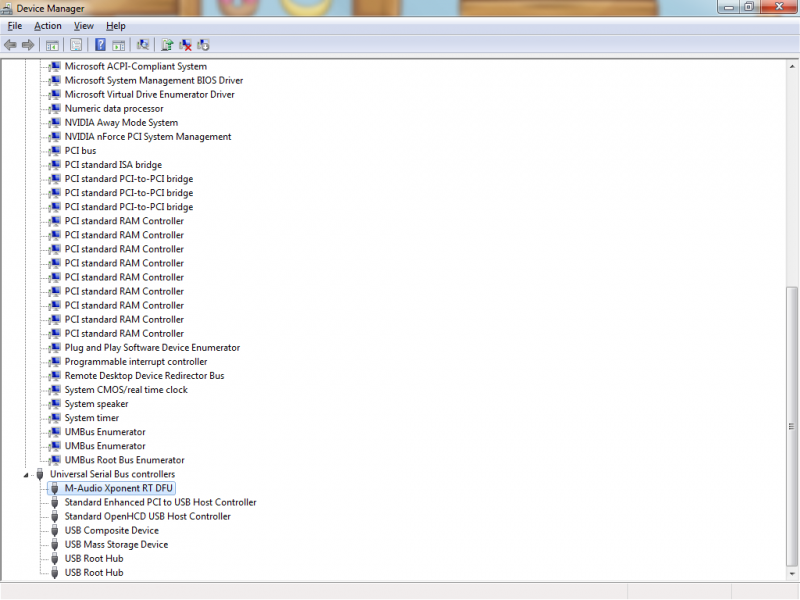Image resolution: width=800 pixels, height=600 pixels.
Task: Click the blue Help question-mark icon
Action: 100,45
